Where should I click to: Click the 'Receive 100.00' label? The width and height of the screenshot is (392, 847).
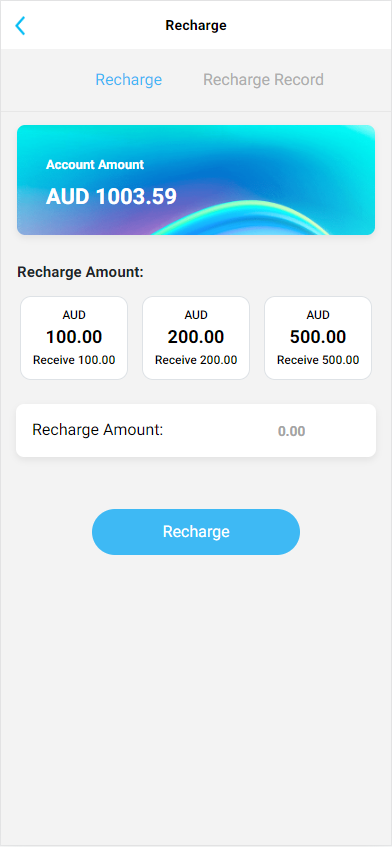click(x=74, y=360)
